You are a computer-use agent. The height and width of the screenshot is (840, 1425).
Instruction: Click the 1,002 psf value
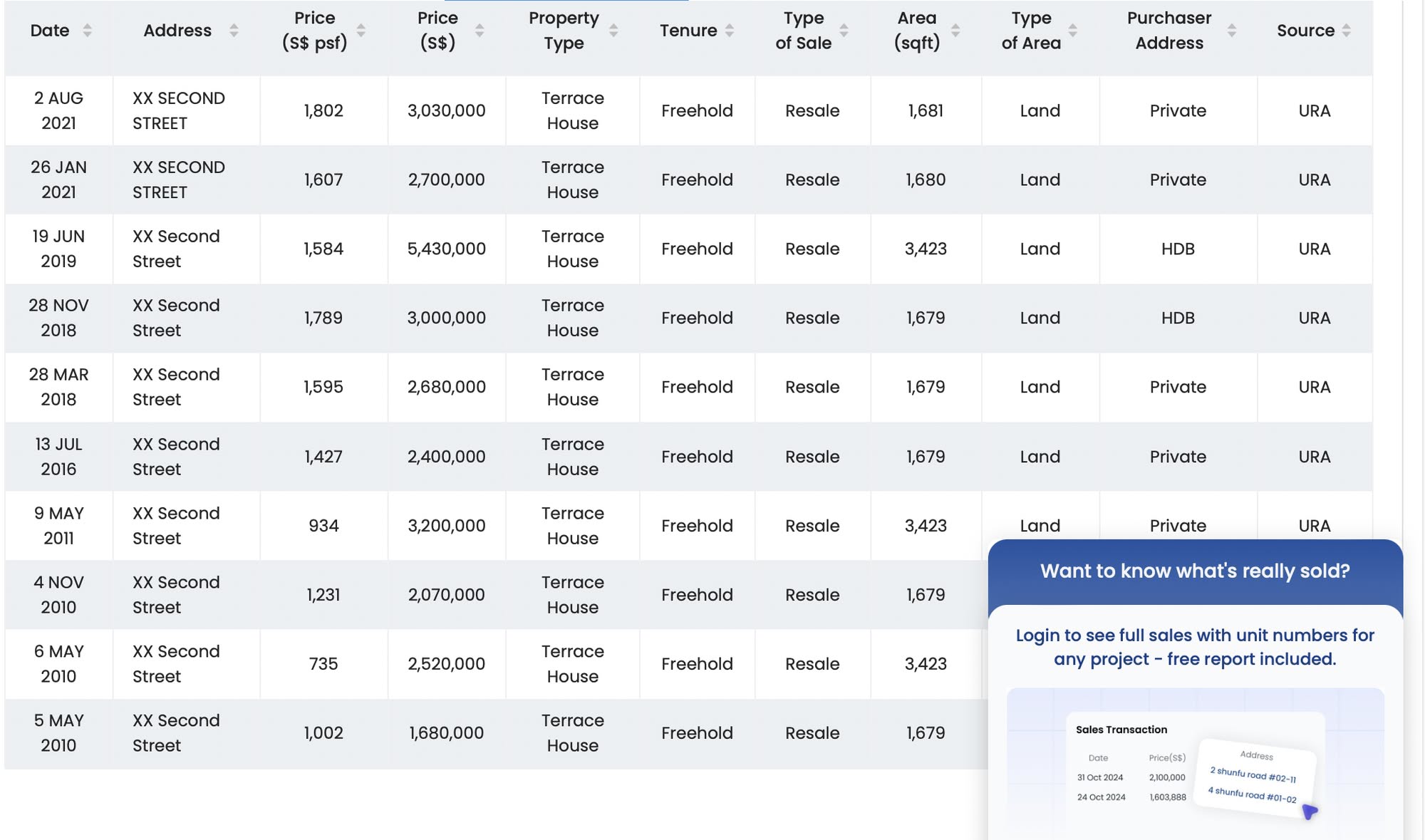coord(323,733)
